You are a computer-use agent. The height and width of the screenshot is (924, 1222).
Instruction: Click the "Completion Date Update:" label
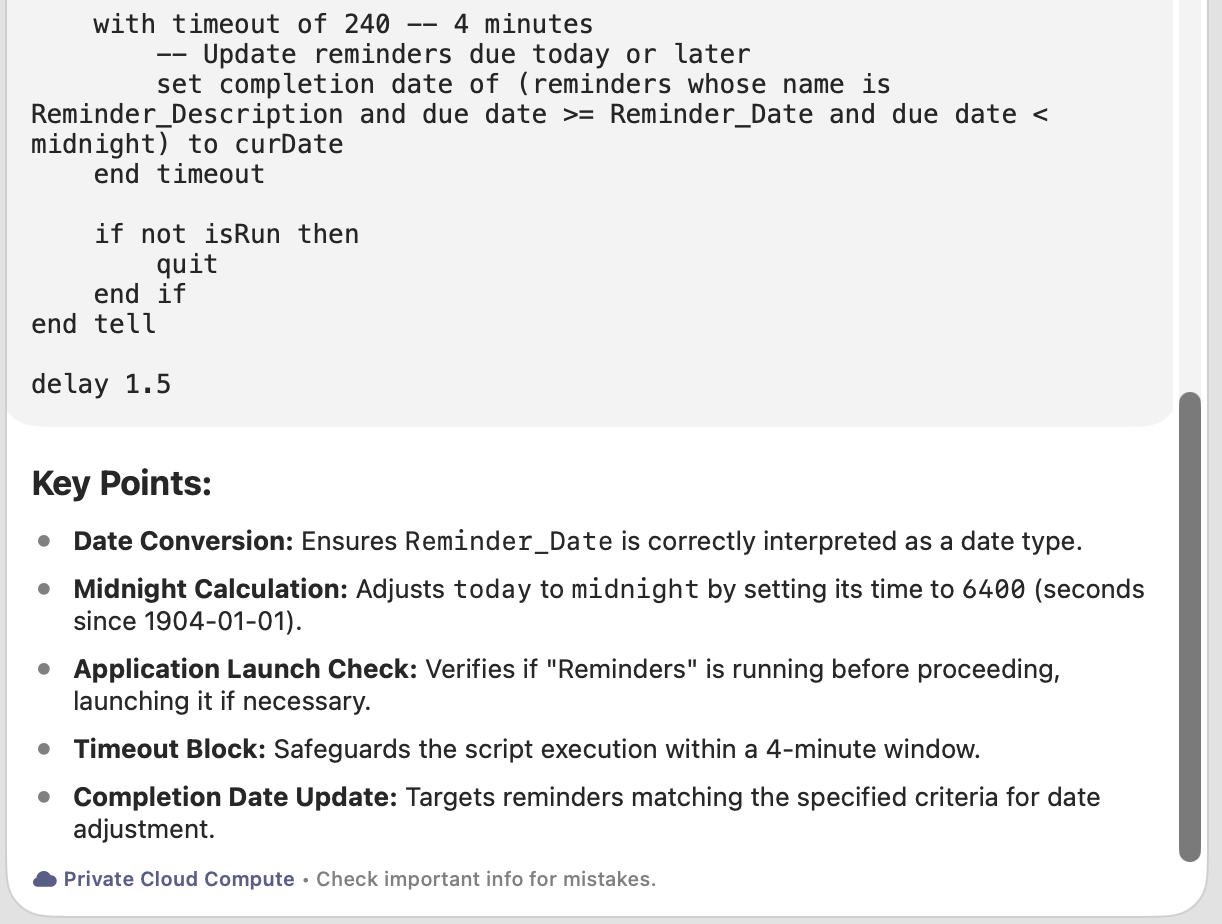(x=235, y=797)
